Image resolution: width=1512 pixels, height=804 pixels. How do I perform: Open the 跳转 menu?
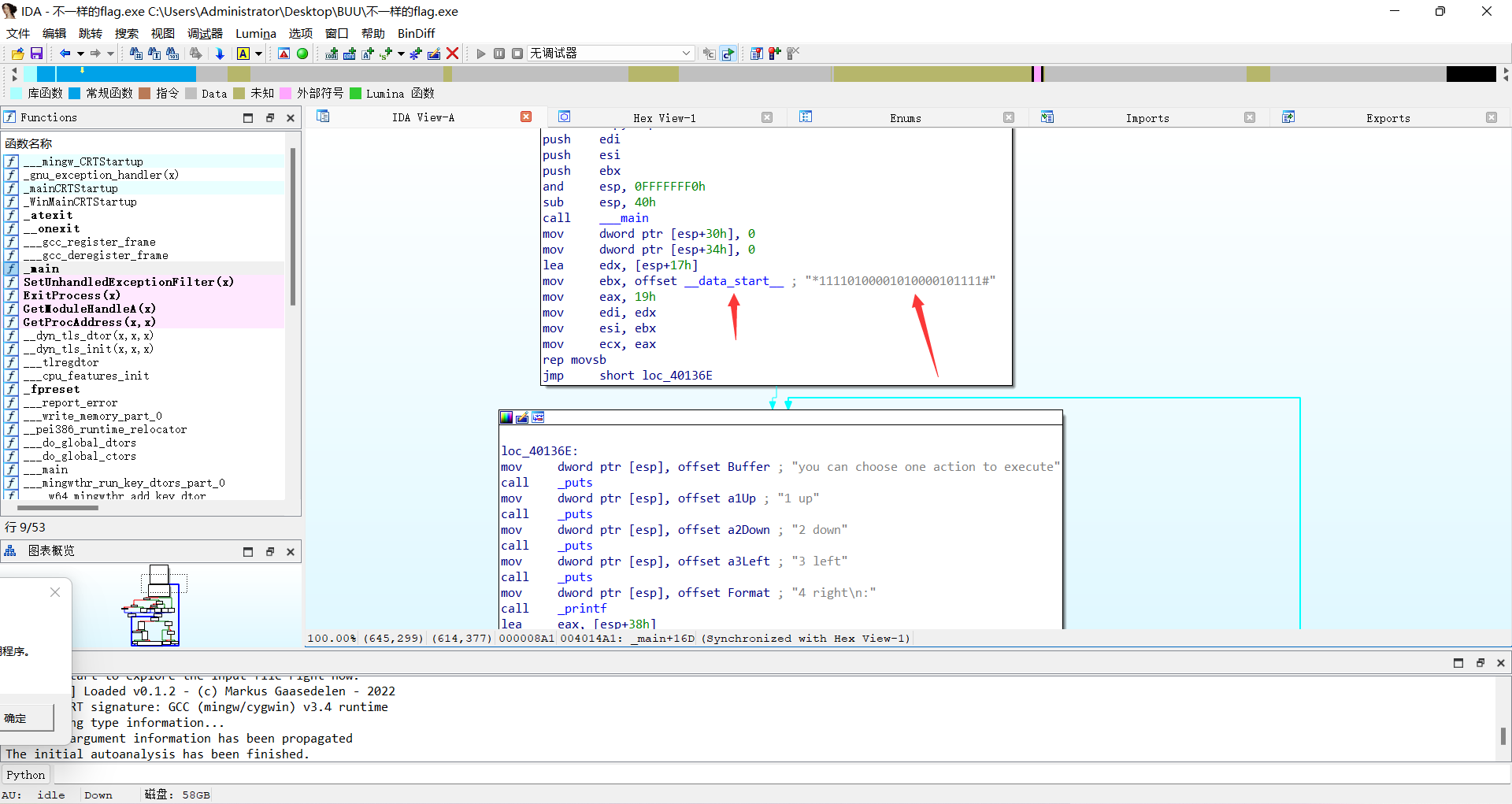[x=91, y=33]
